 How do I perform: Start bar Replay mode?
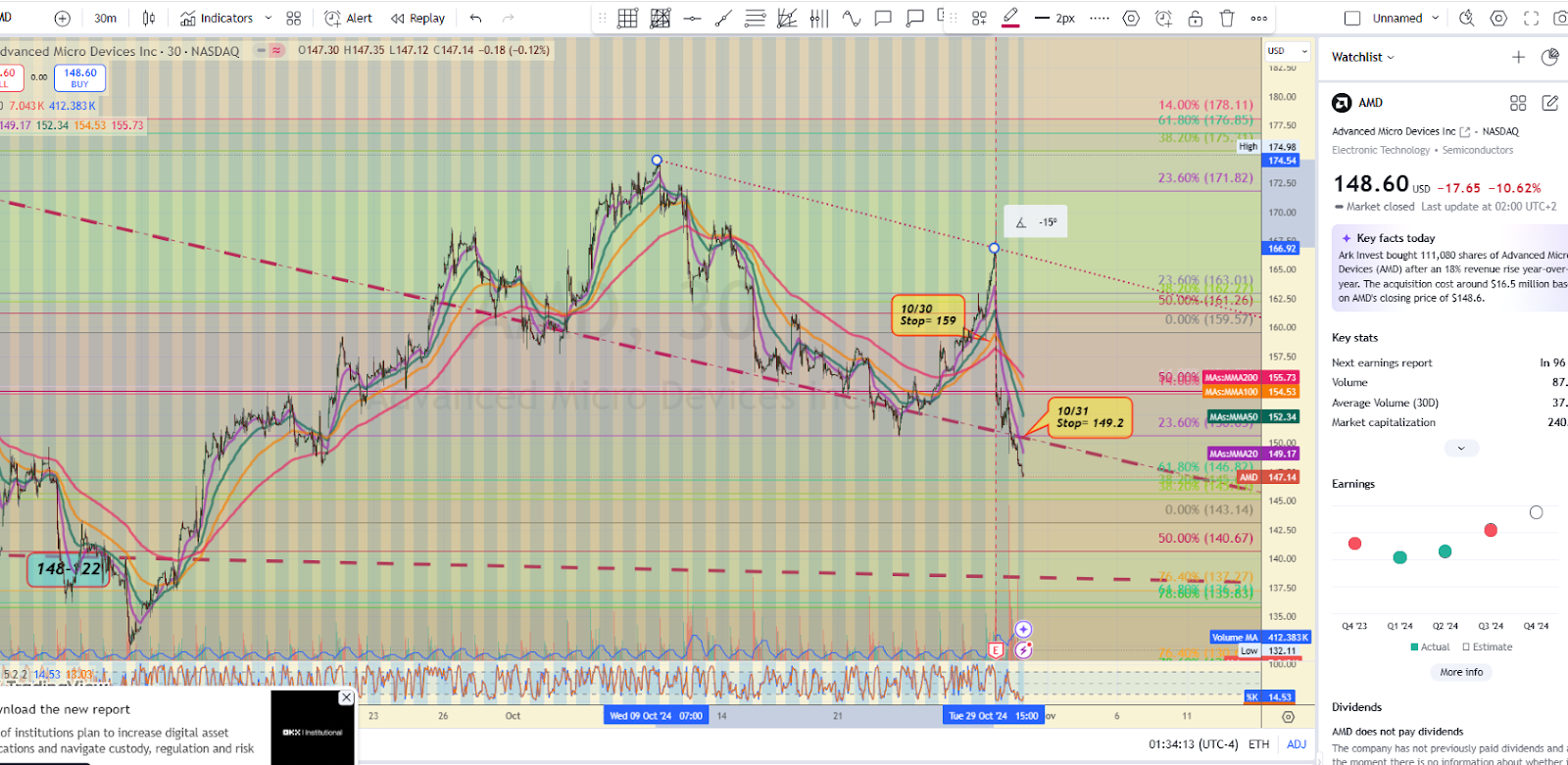tap(417, 18)
